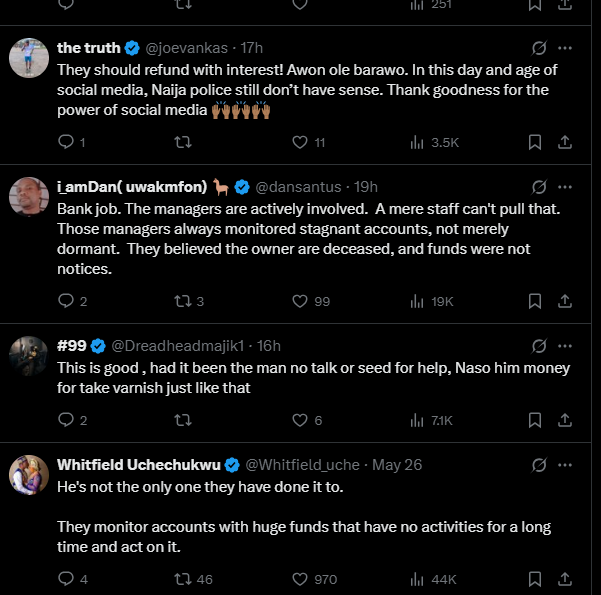601x595 pixels.
Task: Expand the three-dot menu on Whitfield_uche tweet
Action: [x=565, y=465]
